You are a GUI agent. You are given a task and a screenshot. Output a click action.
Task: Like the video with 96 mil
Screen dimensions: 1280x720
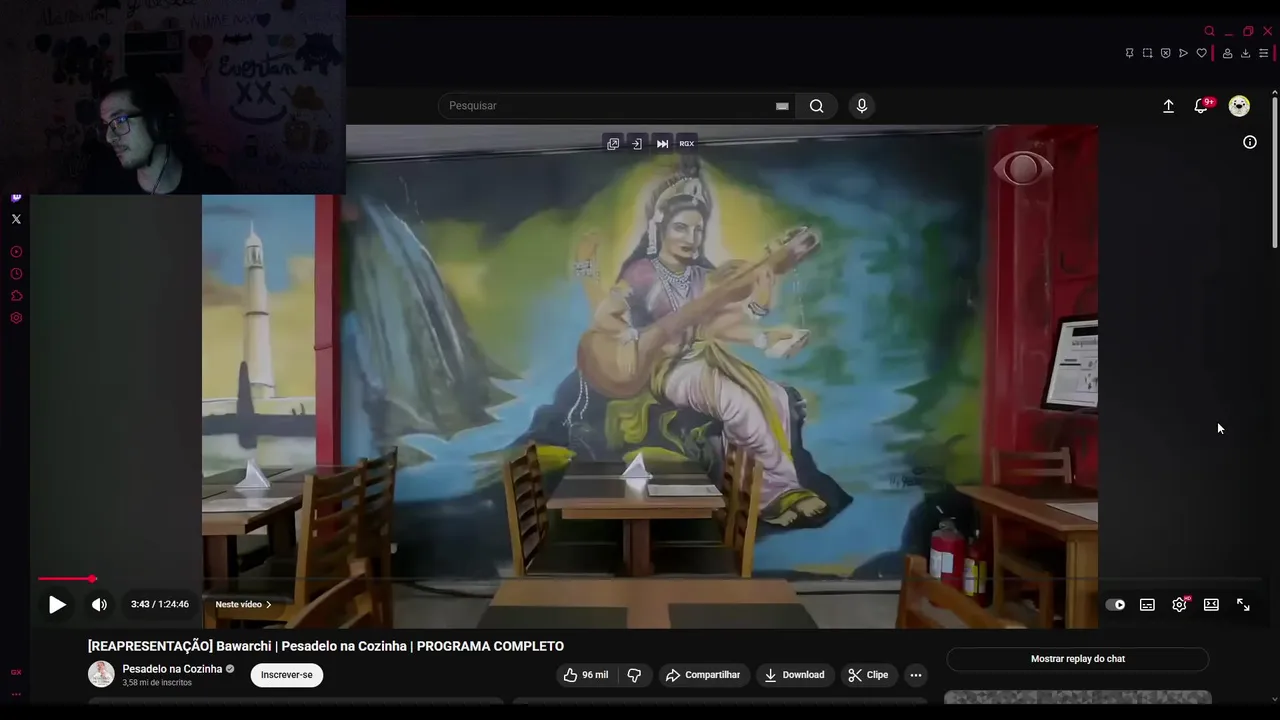pyautogui.click(x=585, y=675)
